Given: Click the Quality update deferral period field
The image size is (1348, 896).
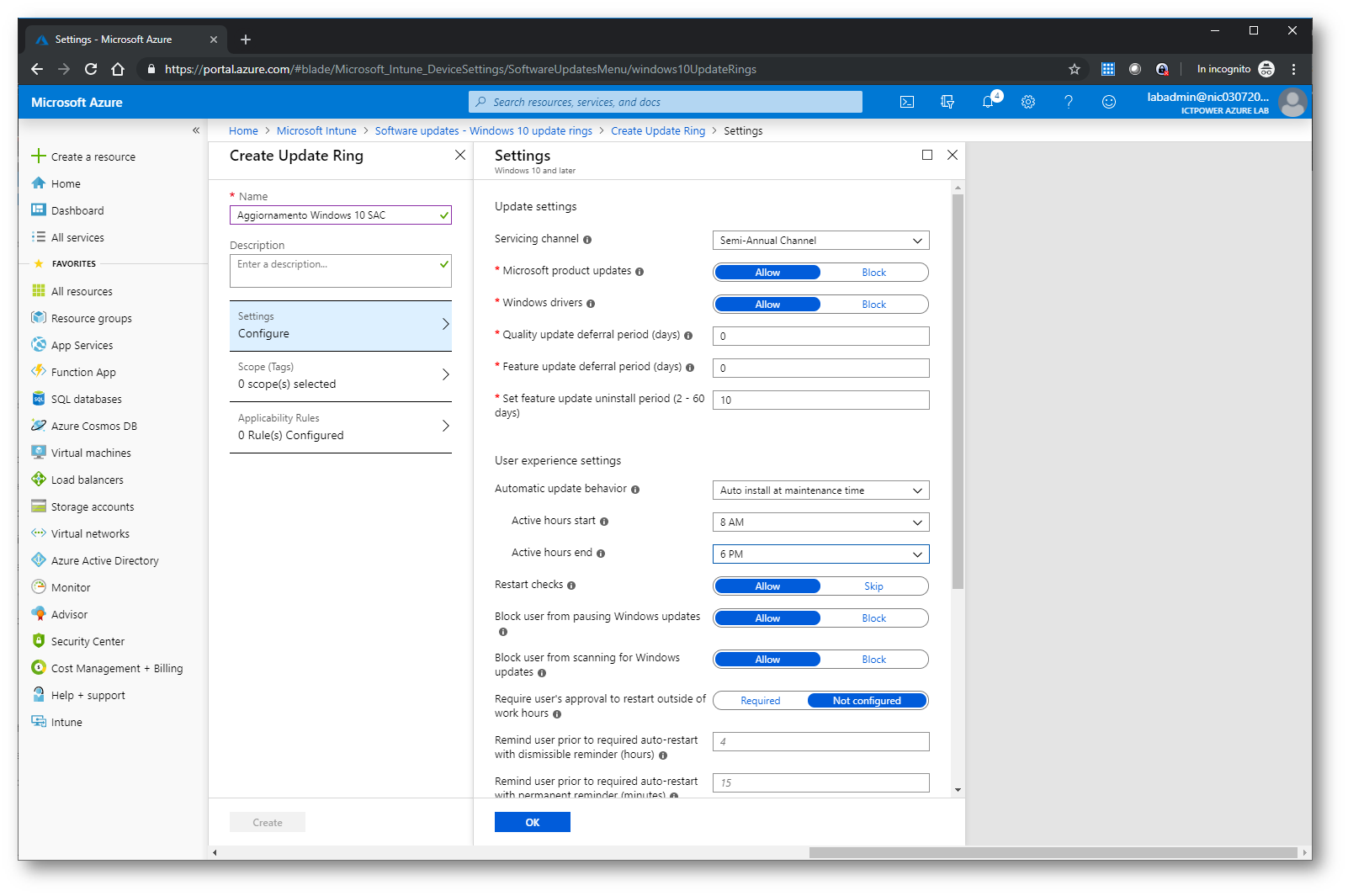Looking at the screenshot, I should (820, 337).
